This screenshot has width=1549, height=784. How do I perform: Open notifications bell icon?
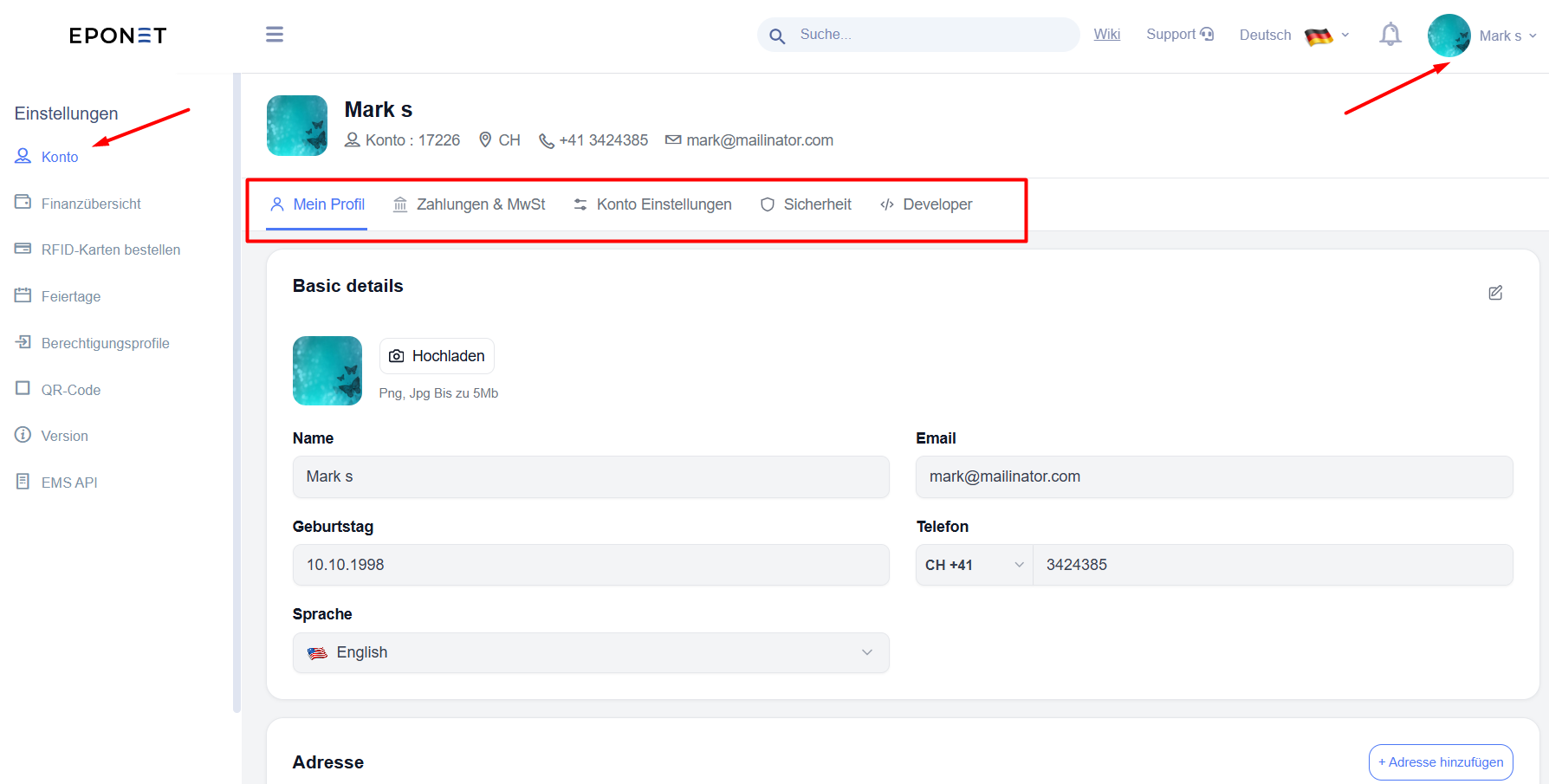[1390, 35]
